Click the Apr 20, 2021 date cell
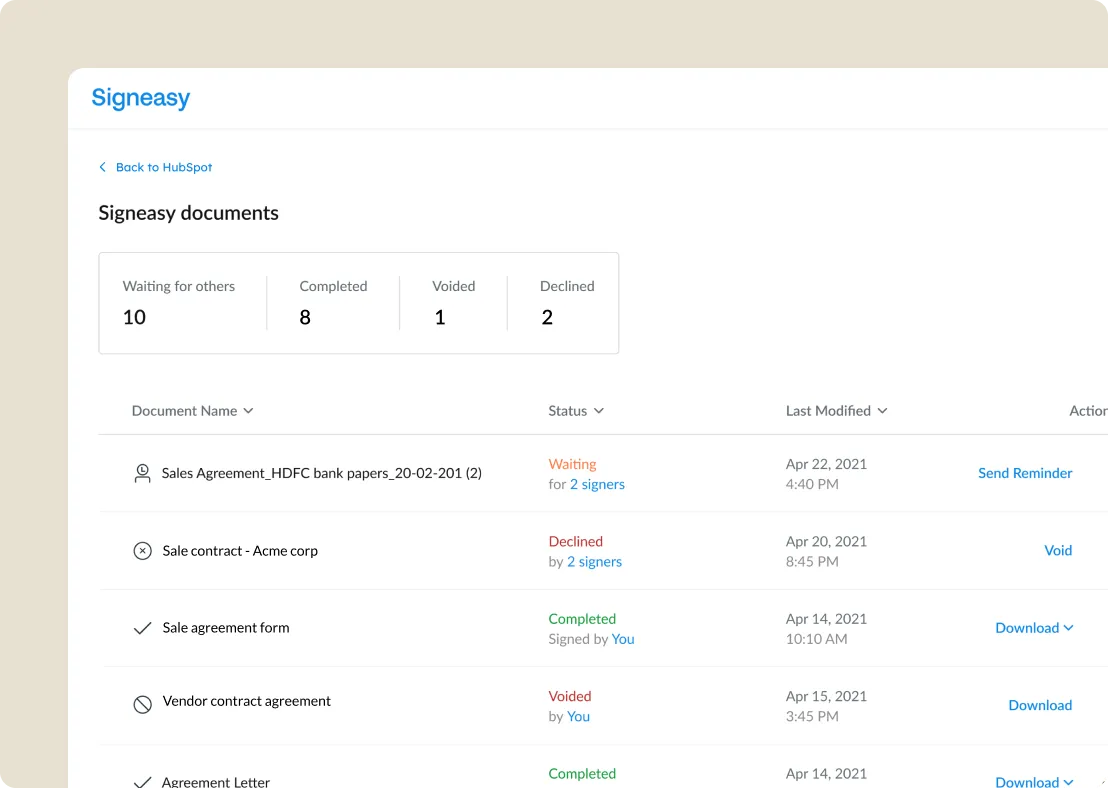Screen dimensions: 1108x788 tap(826, 541)
